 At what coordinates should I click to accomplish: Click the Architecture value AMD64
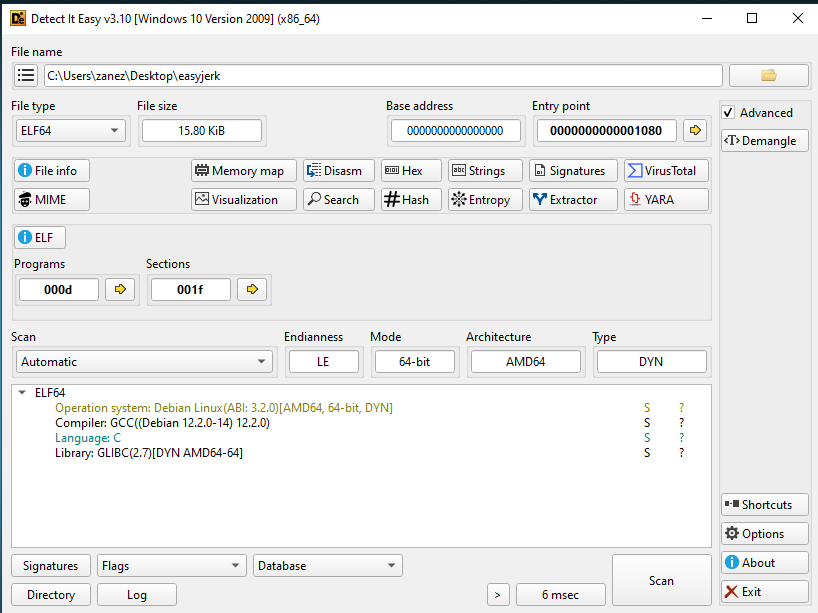[x=525, y=362]
